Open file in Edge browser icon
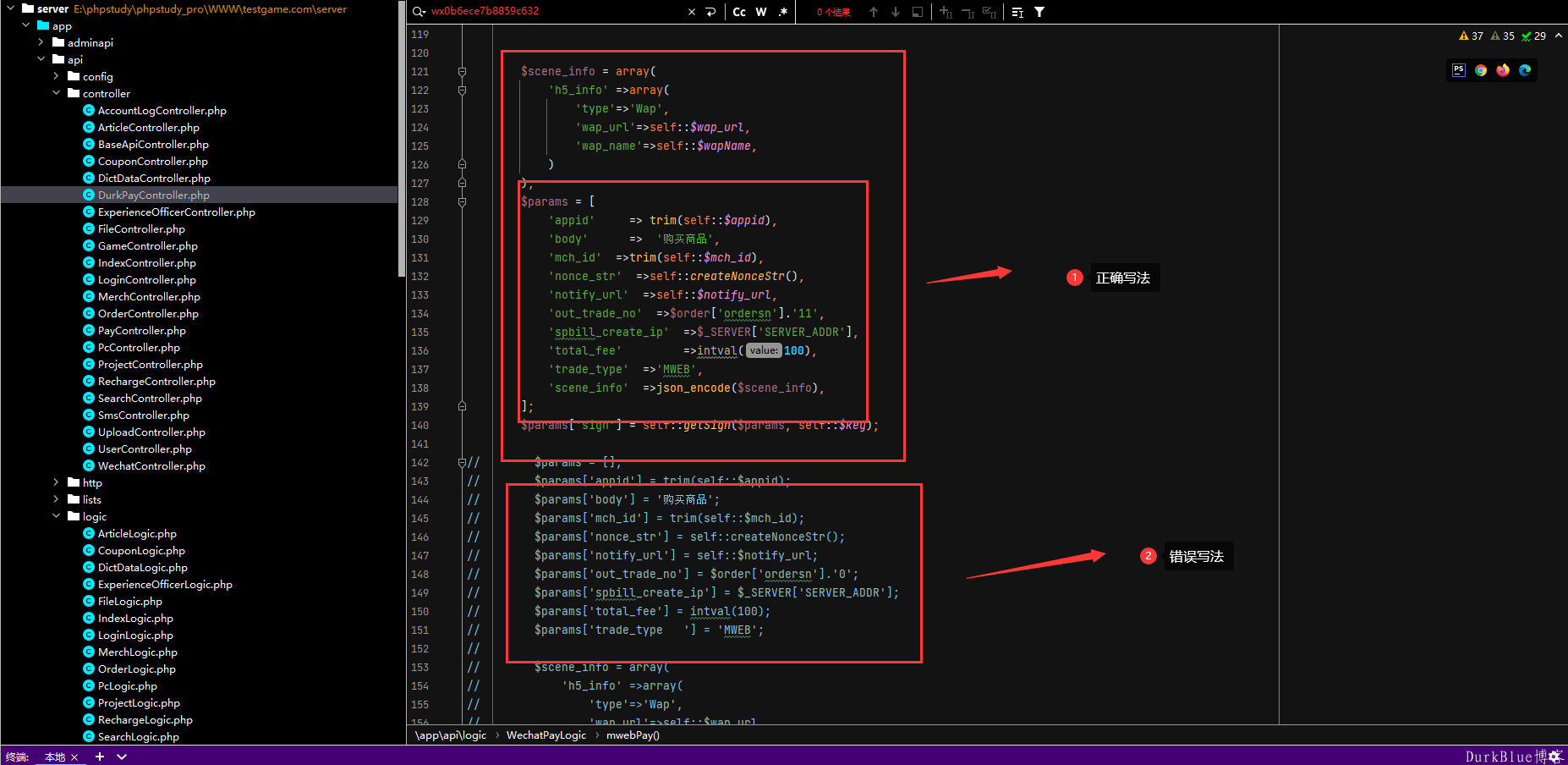Image resolution: width=1568 pixels, height=765 pixels. pyautogui.click(x=1525, y=70)
